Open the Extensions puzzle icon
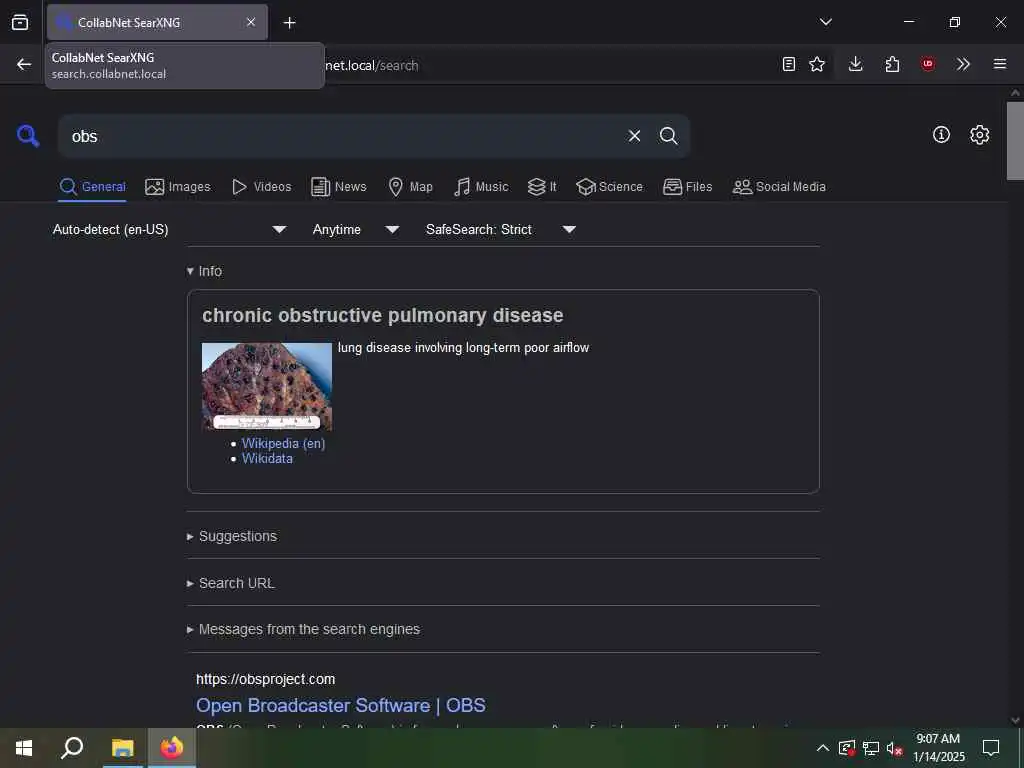 (x=892, y=64)
